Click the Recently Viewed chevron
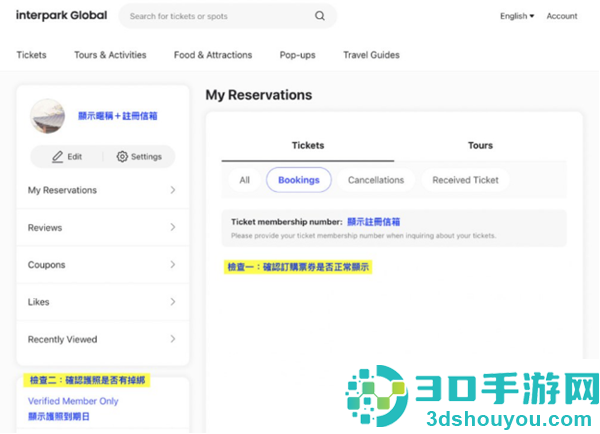600x434 pixels. (x=173, y=339)
